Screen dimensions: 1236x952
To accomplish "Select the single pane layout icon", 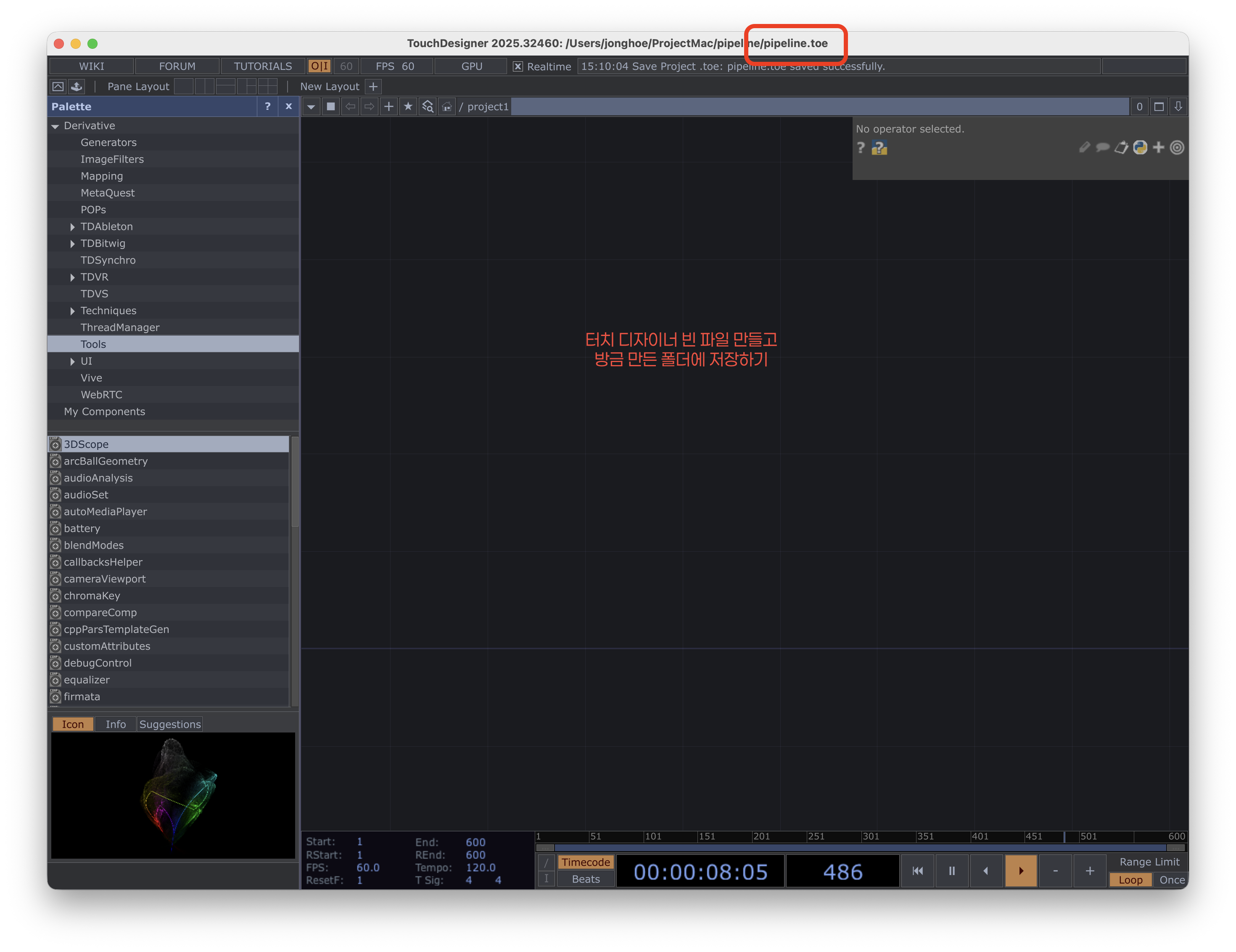I will [183, 87].
